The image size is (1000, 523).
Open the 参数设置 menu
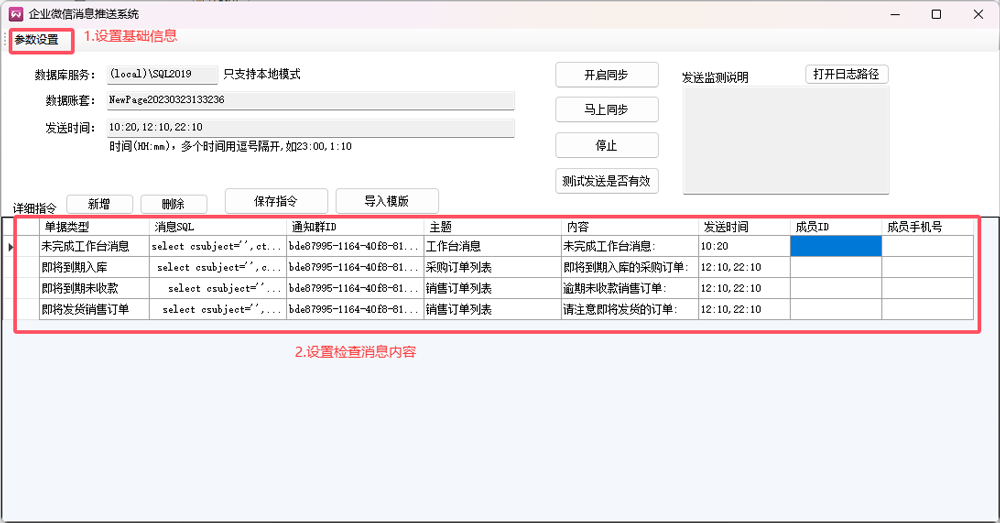click(37, 40)
